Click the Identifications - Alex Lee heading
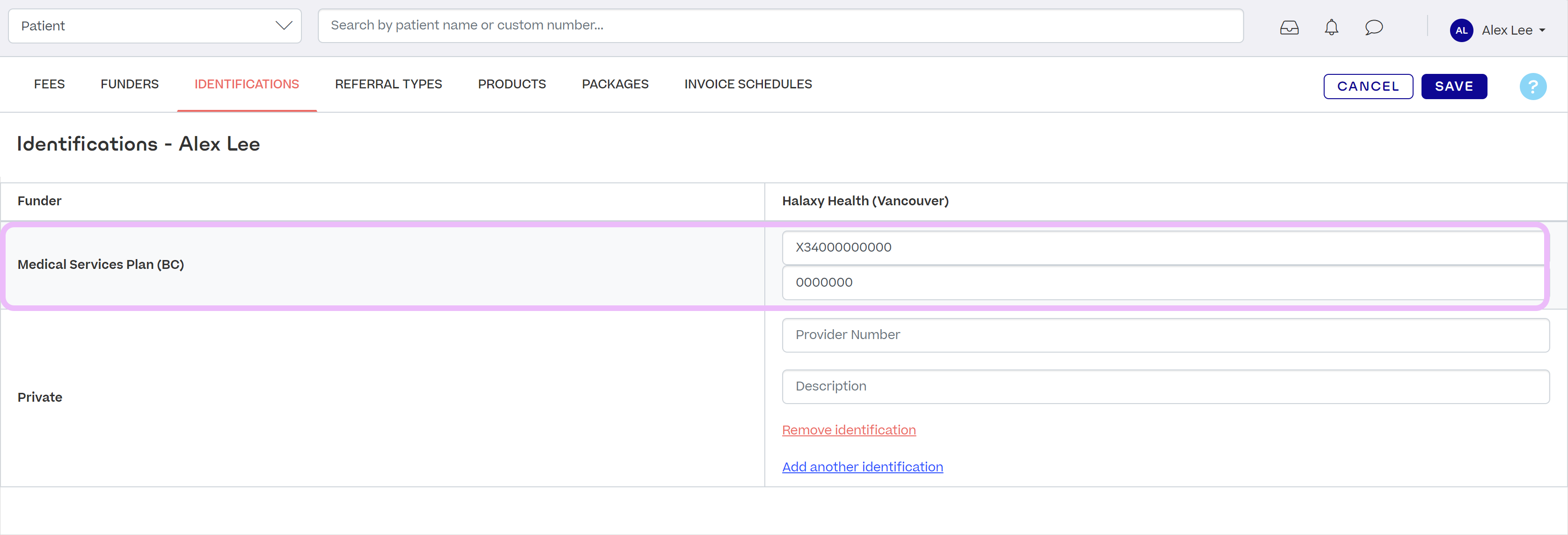Viewport: 1568px width, 535px height. (138, 144)
